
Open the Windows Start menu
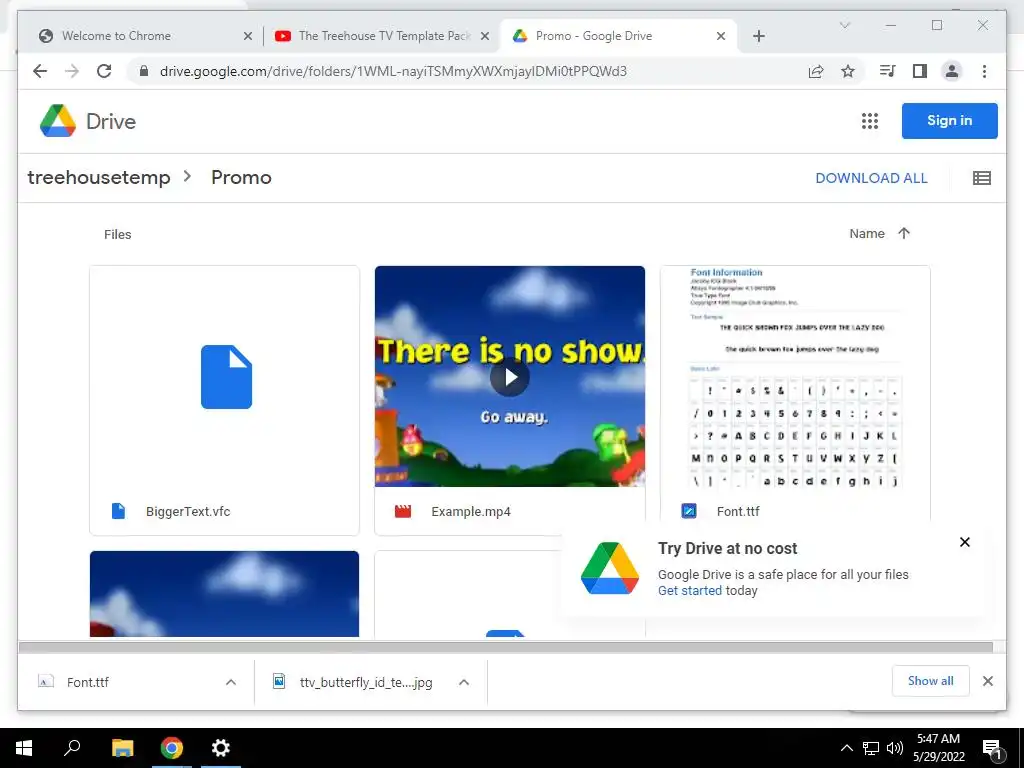tap(24, 748)
